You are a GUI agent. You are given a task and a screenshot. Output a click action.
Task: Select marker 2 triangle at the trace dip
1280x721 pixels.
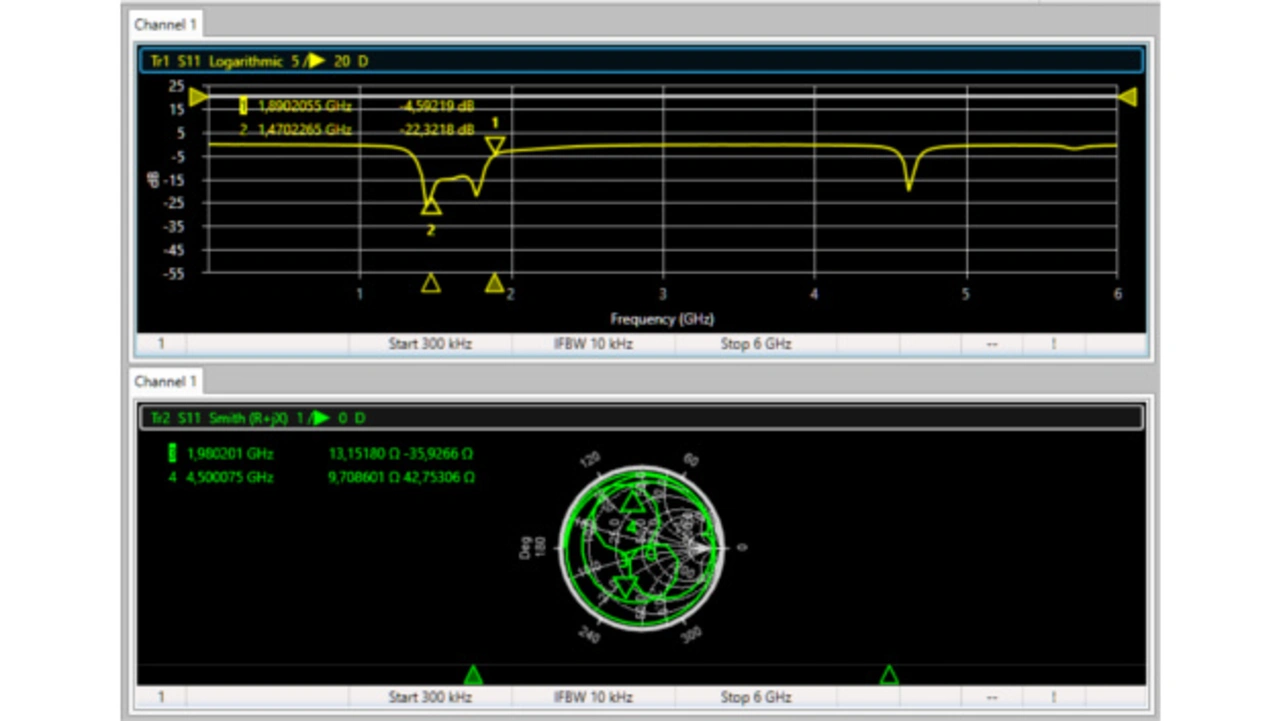coord(431,205)
